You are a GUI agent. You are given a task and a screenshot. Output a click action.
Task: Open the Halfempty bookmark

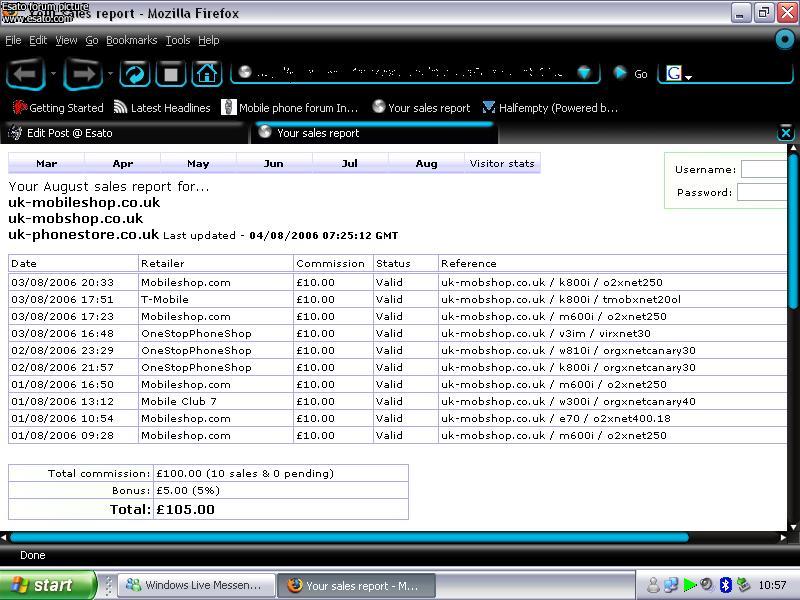550,108
